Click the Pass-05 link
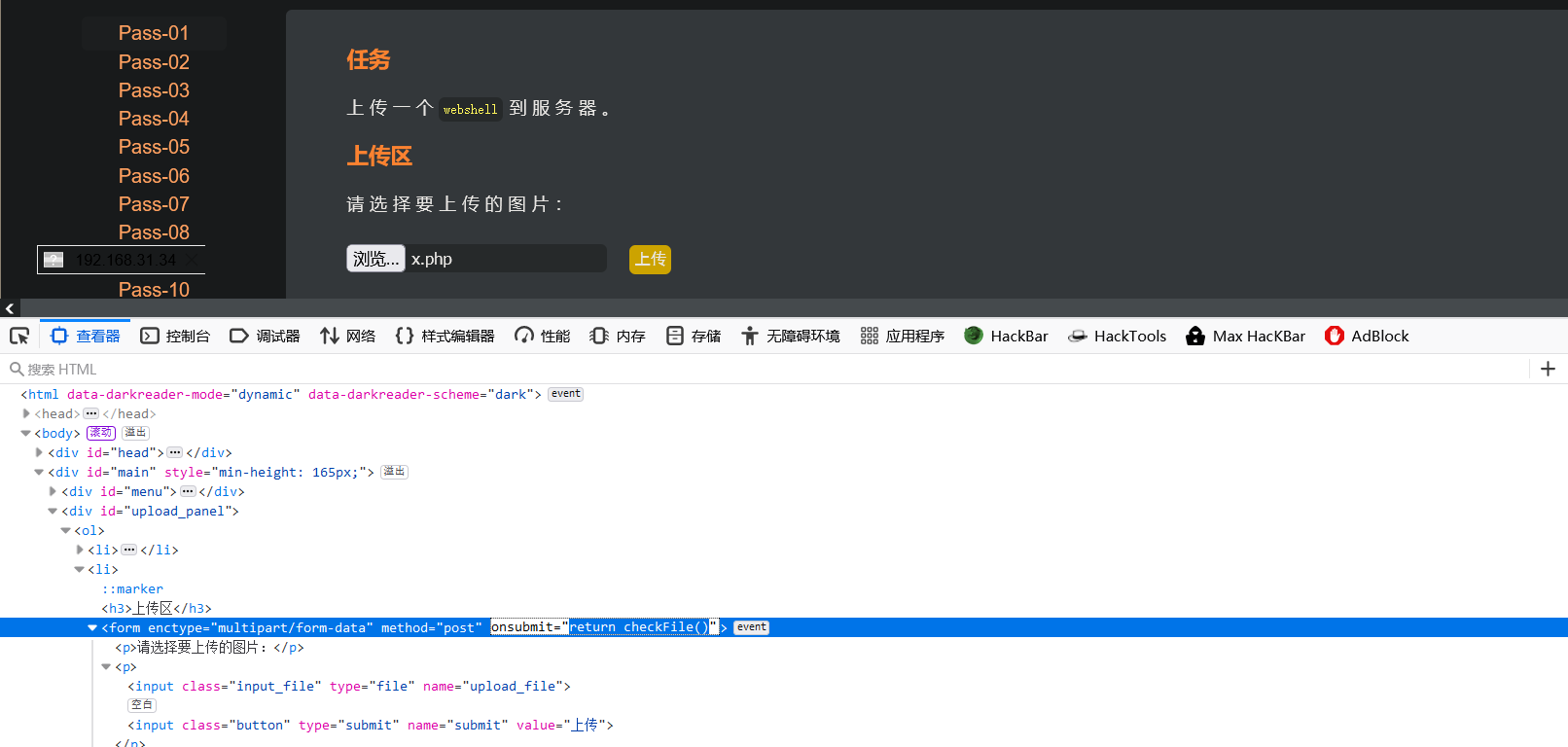The width and height of the screenshot is (1568, 747). click(154, 147)
